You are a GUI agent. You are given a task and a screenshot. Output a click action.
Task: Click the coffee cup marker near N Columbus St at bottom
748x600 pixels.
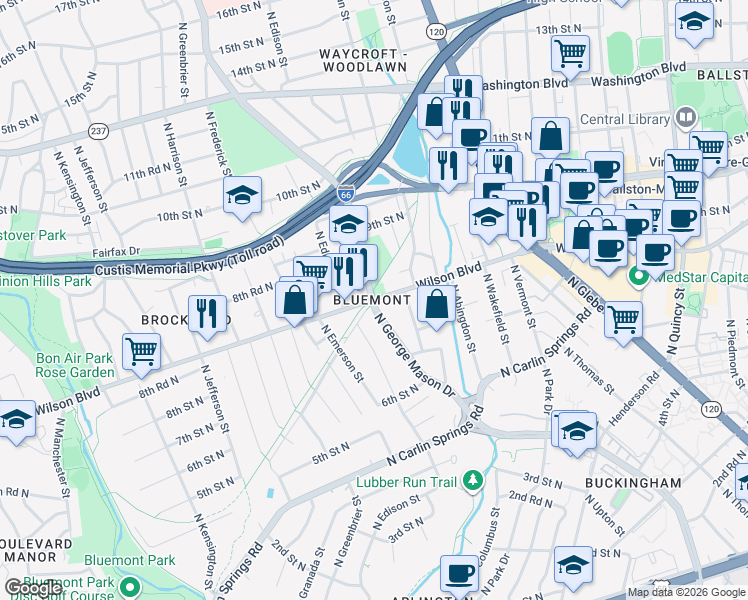(459, 574)
